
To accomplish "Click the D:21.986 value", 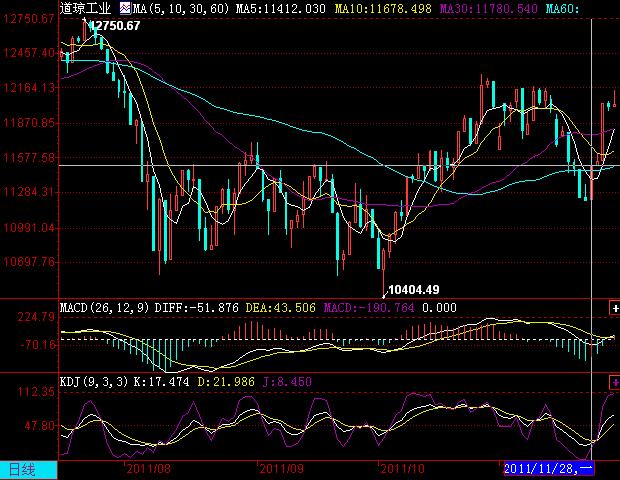I will [226, 382].
